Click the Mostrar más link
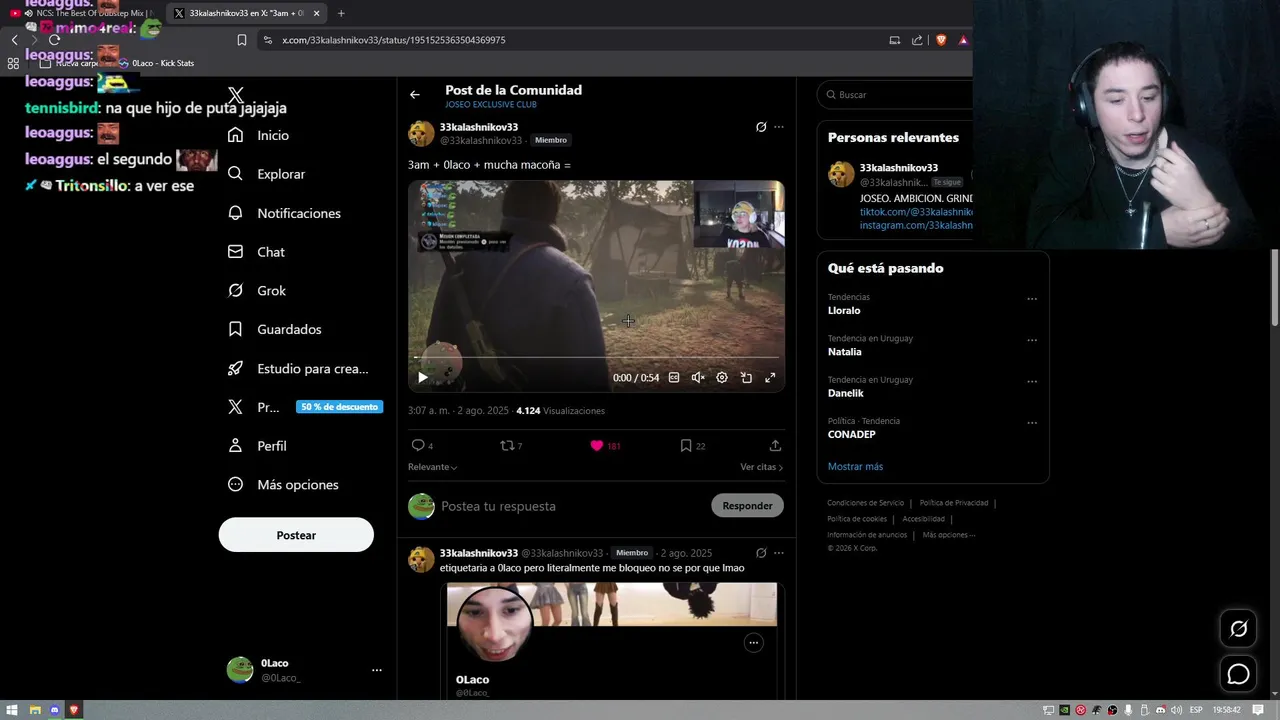 [855, 467]
